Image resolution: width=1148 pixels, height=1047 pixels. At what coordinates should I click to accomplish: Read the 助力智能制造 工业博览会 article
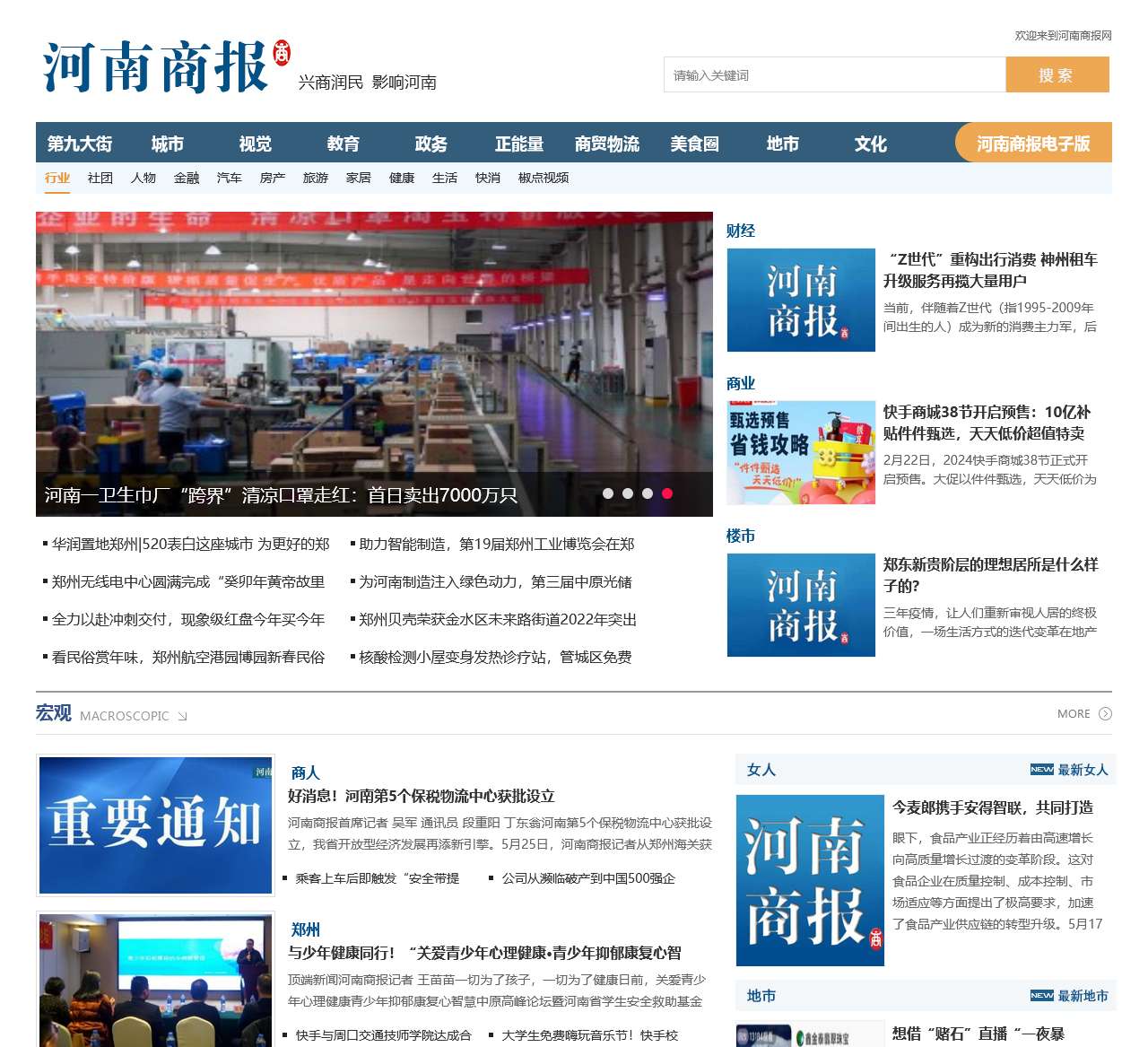pos(497,544)
